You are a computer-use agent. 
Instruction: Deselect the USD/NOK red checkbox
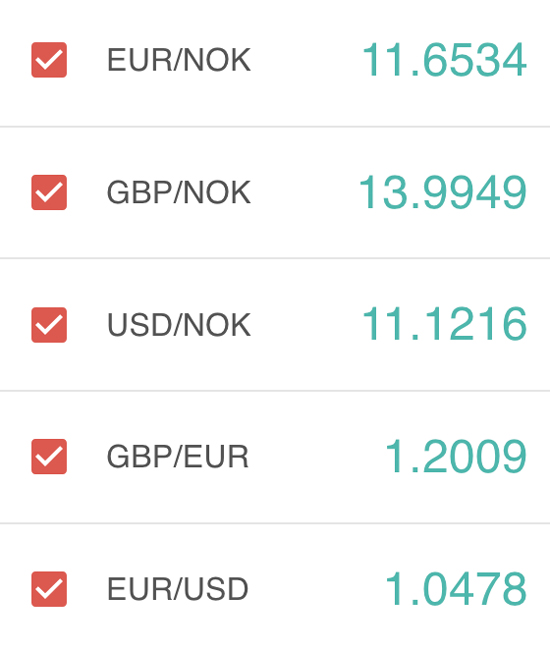[49, 325]
